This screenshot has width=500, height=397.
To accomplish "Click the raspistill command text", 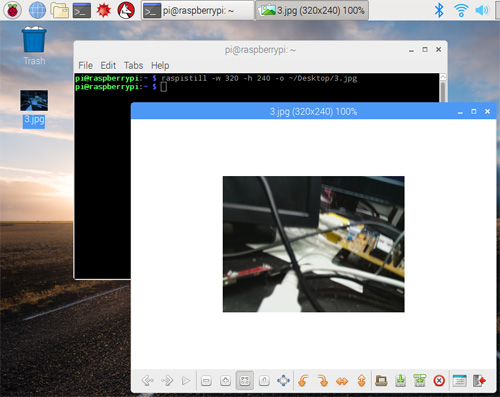I will coord(259,78).
